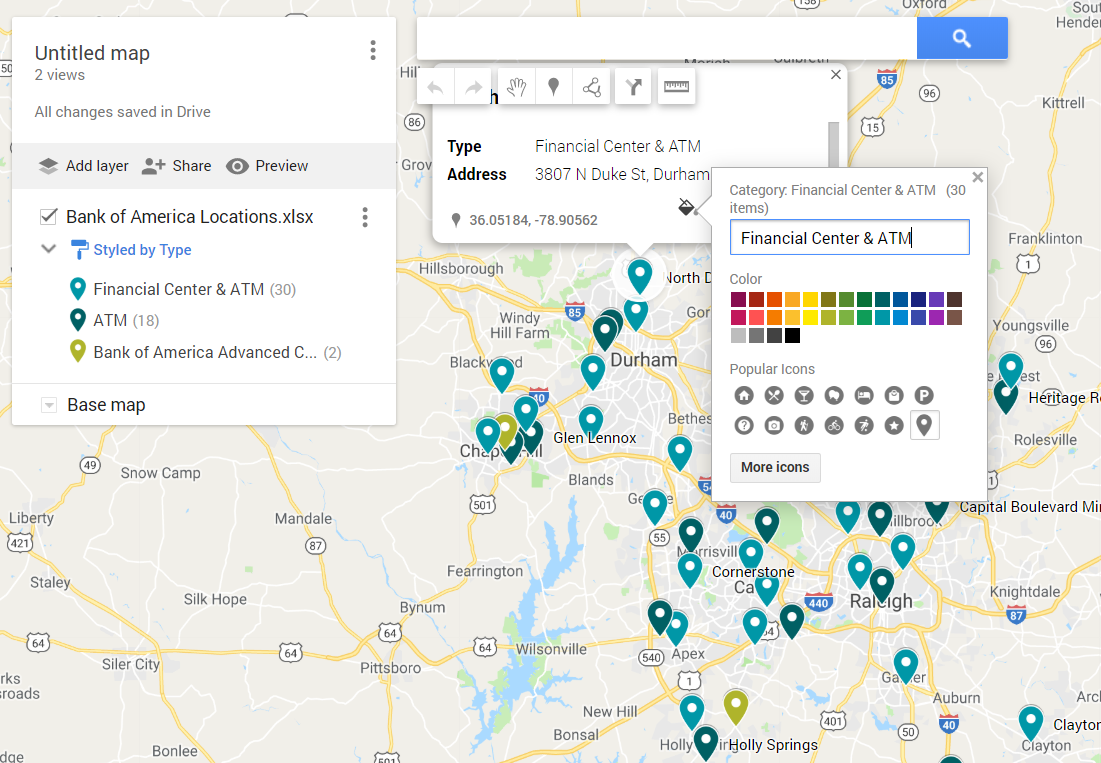1101x763 pixels.
Task: Choose the bright yellow color swatch
Action: (810, 317)
